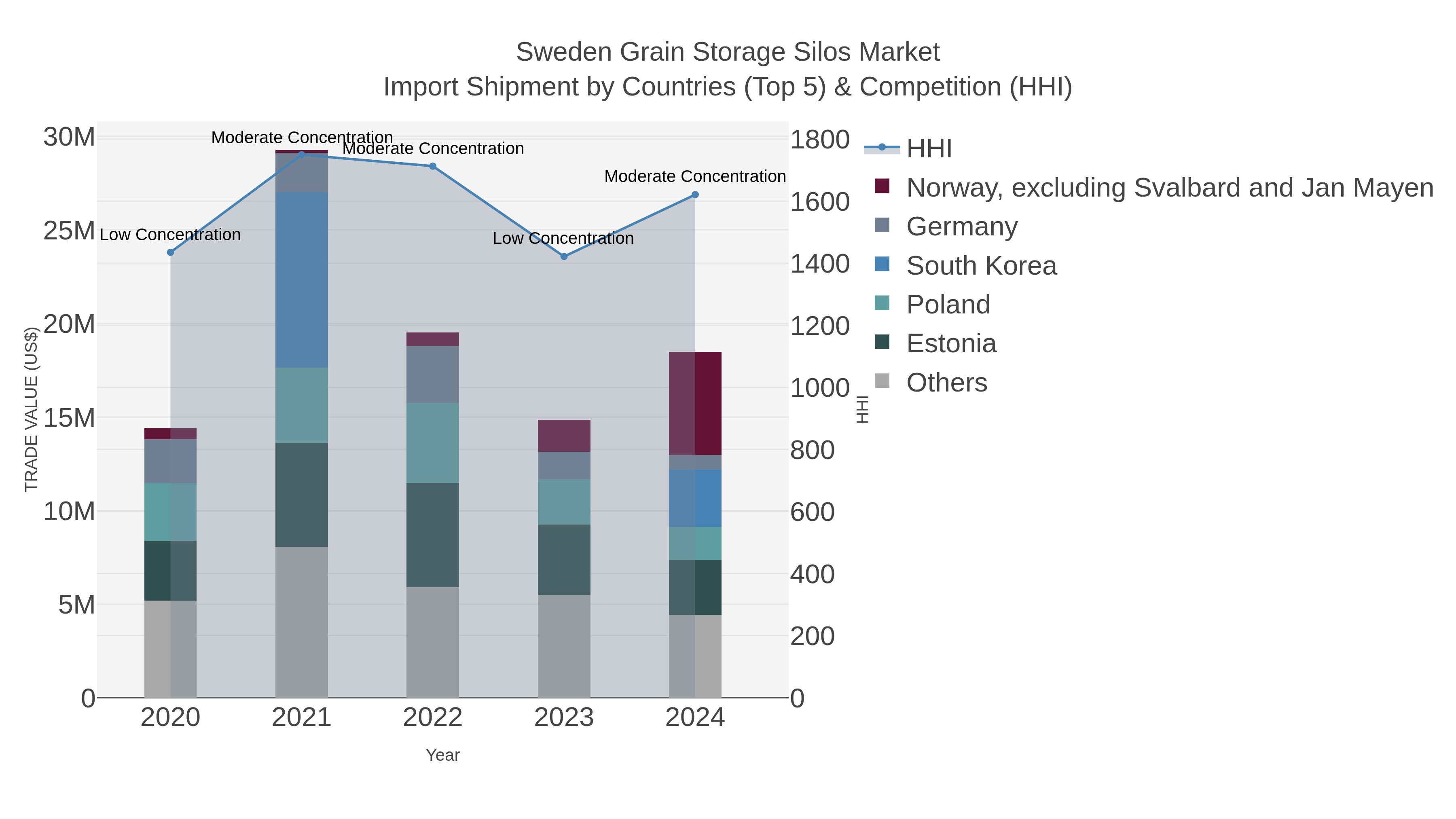Click the Germany slate legend swatch

click(882, 225)
